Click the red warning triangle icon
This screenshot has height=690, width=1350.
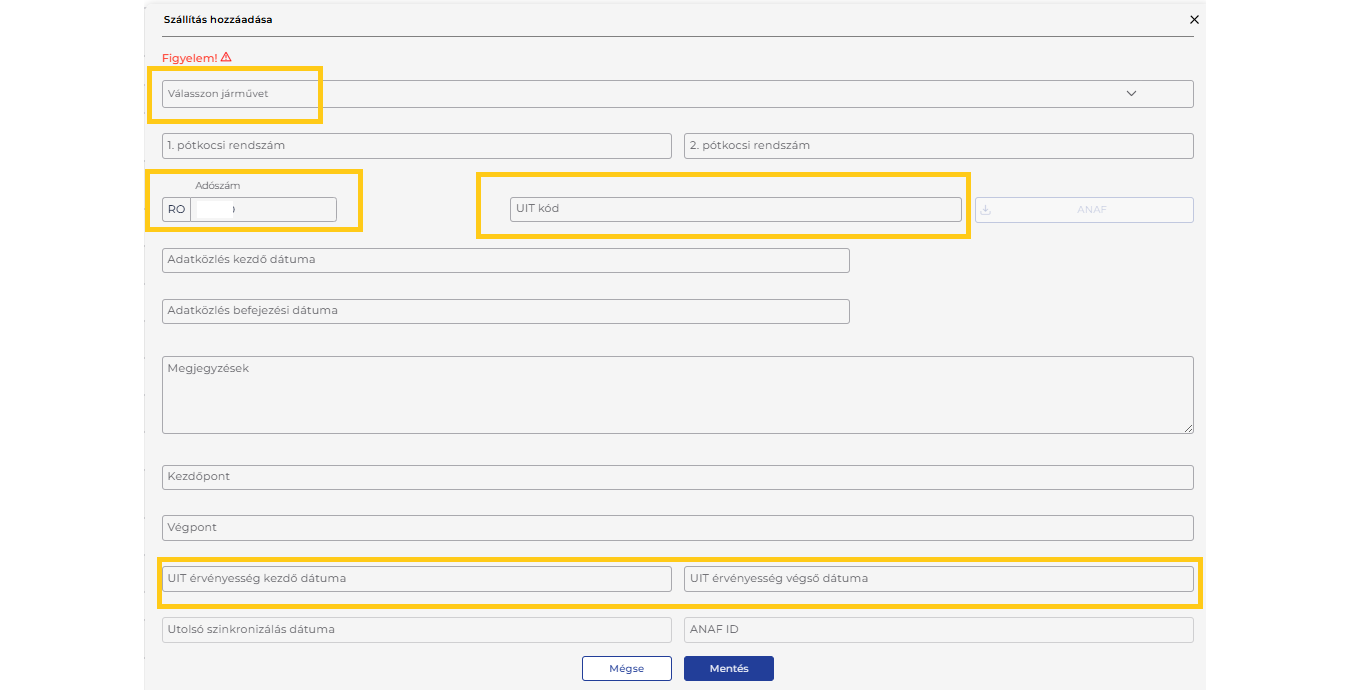coord(226,57)
